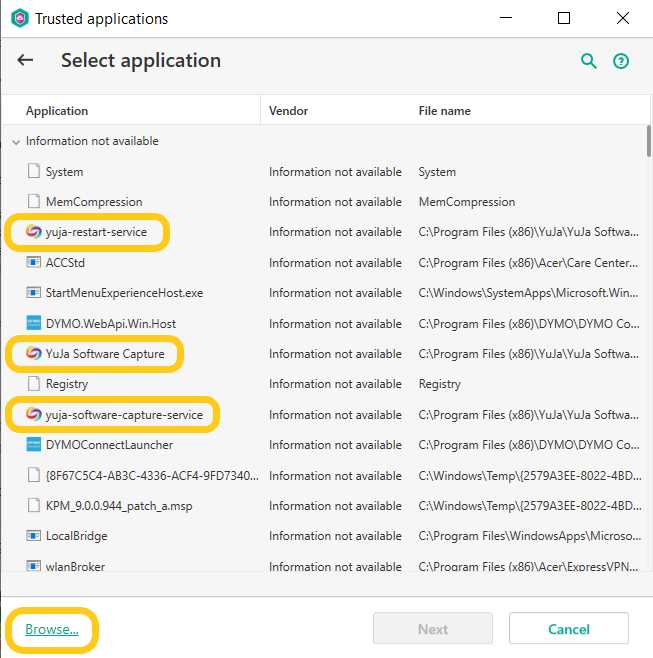This screenshot has width=653, height=658.
Task: Open the Browse... link
Action: (52, 629)
